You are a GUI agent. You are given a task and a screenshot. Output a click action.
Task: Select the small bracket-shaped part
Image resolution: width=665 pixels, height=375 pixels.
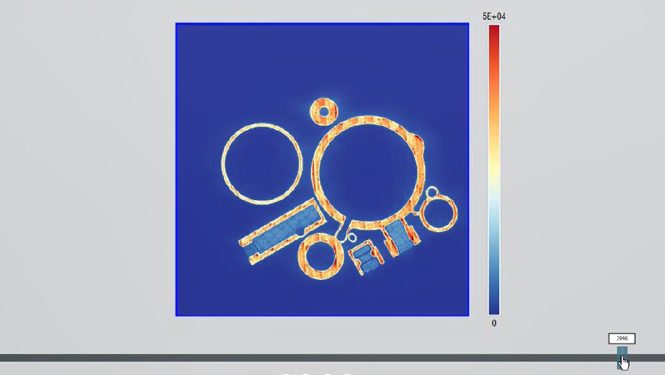coord(366,256)
